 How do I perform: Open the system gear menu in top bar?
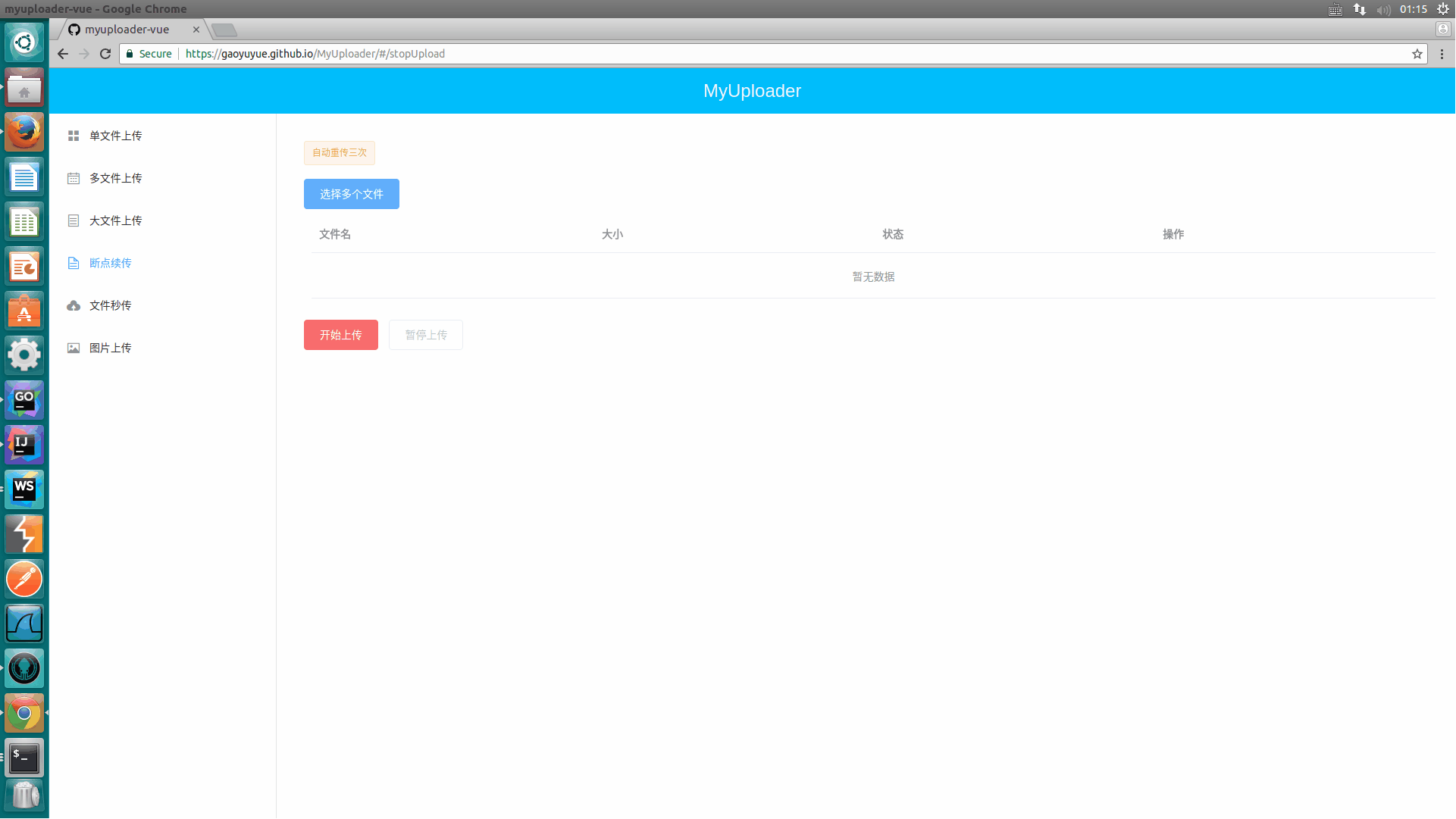point(1443,9)
